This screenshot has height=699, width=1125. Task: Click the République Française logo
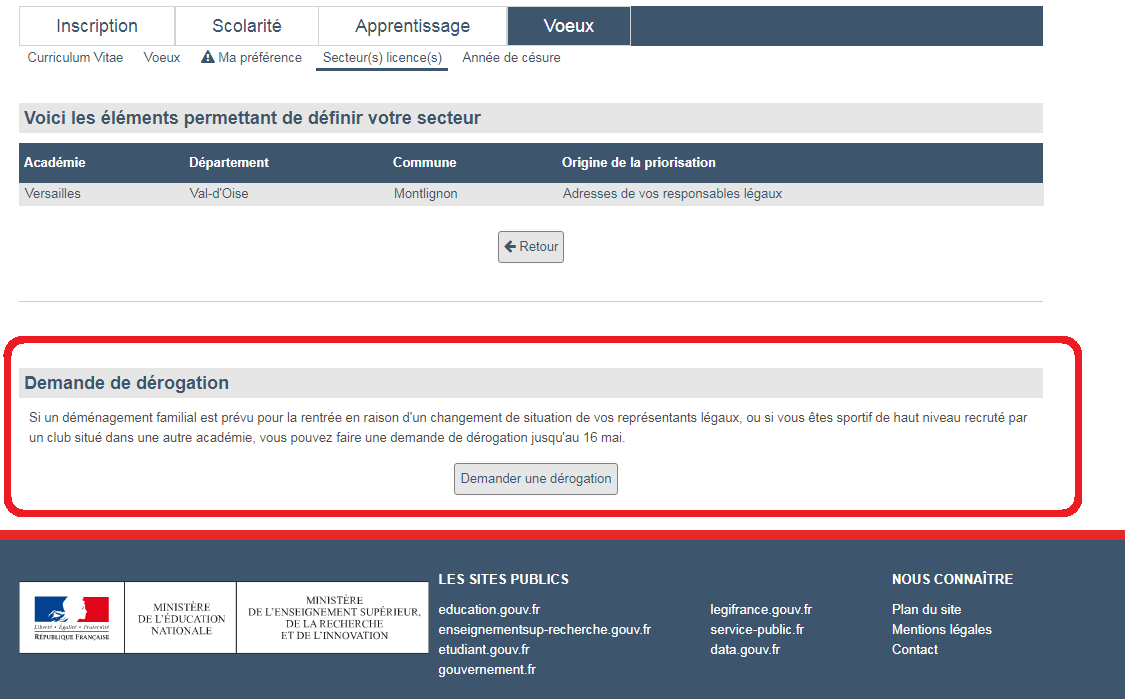(x=71, y=617)
